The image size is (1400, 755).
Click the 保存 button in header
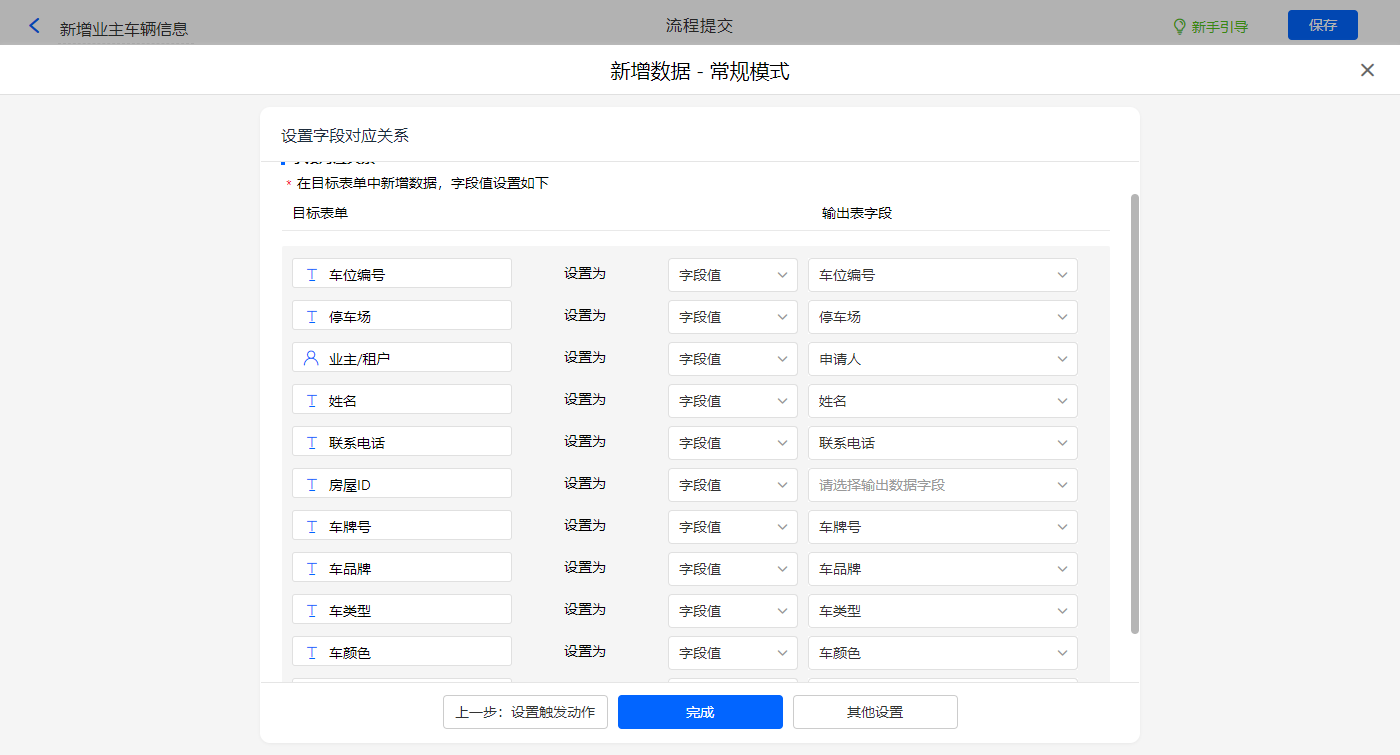click(x=1322, y=25)
